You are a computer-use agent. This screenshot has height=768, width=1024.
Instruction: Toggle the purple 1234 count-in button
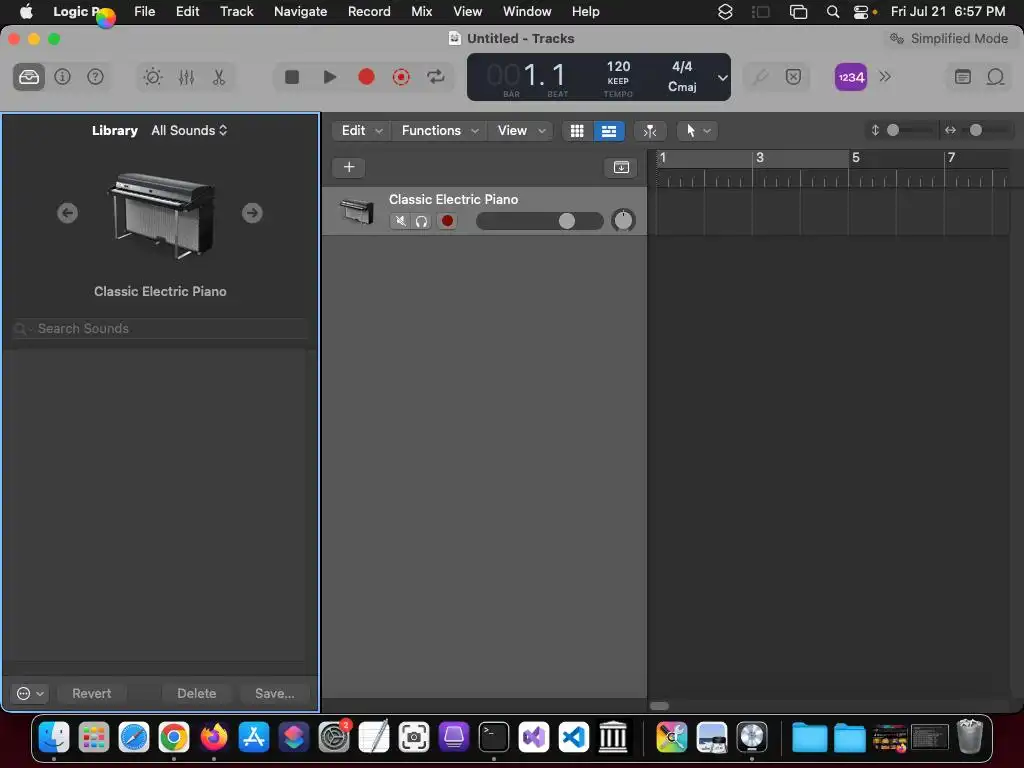(851, 77)
